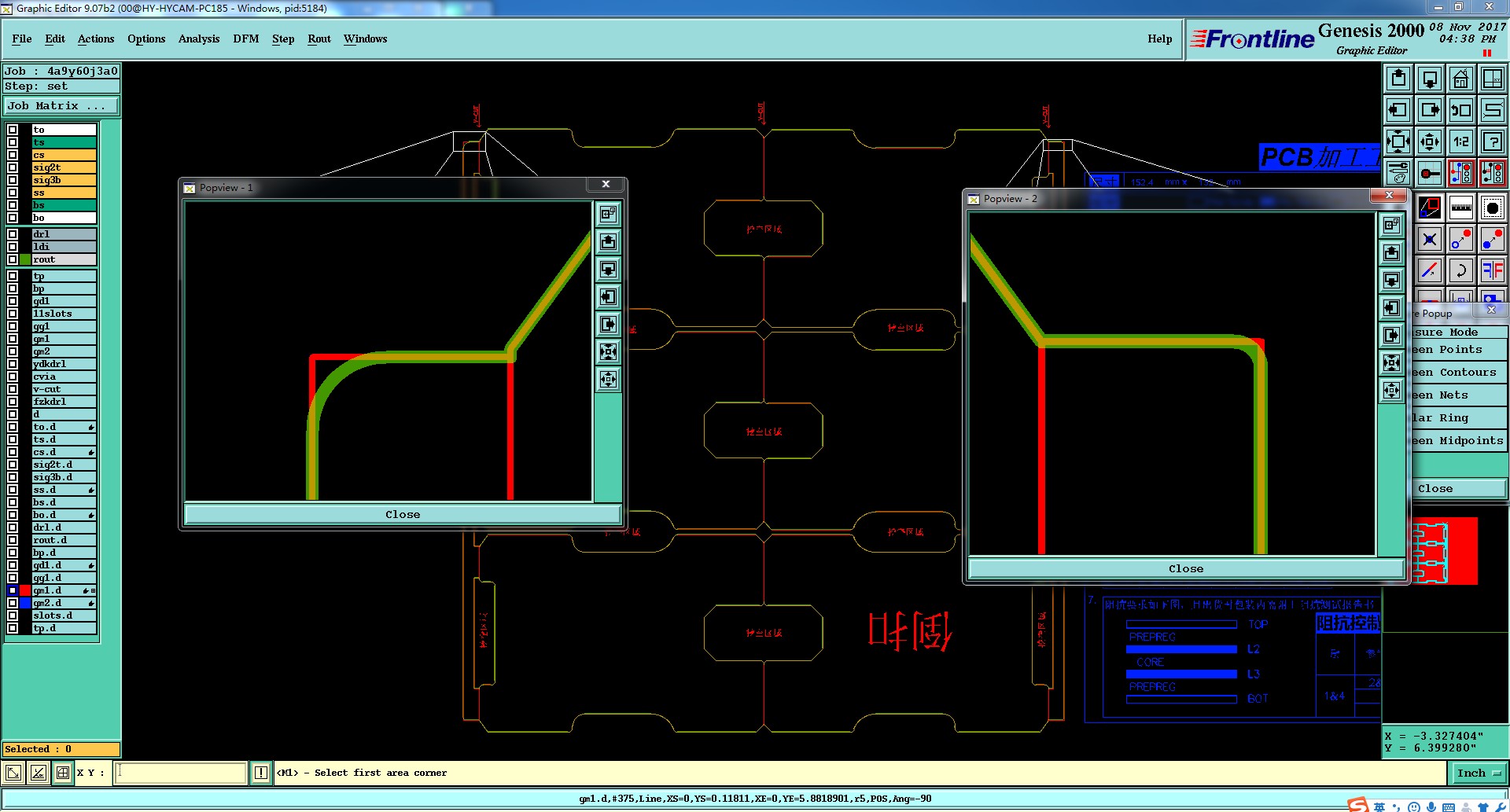This screenshot has height=812, width=1510.
Task: Click the pan up icon in main toolbar
Action: (x=1398, y=79)
